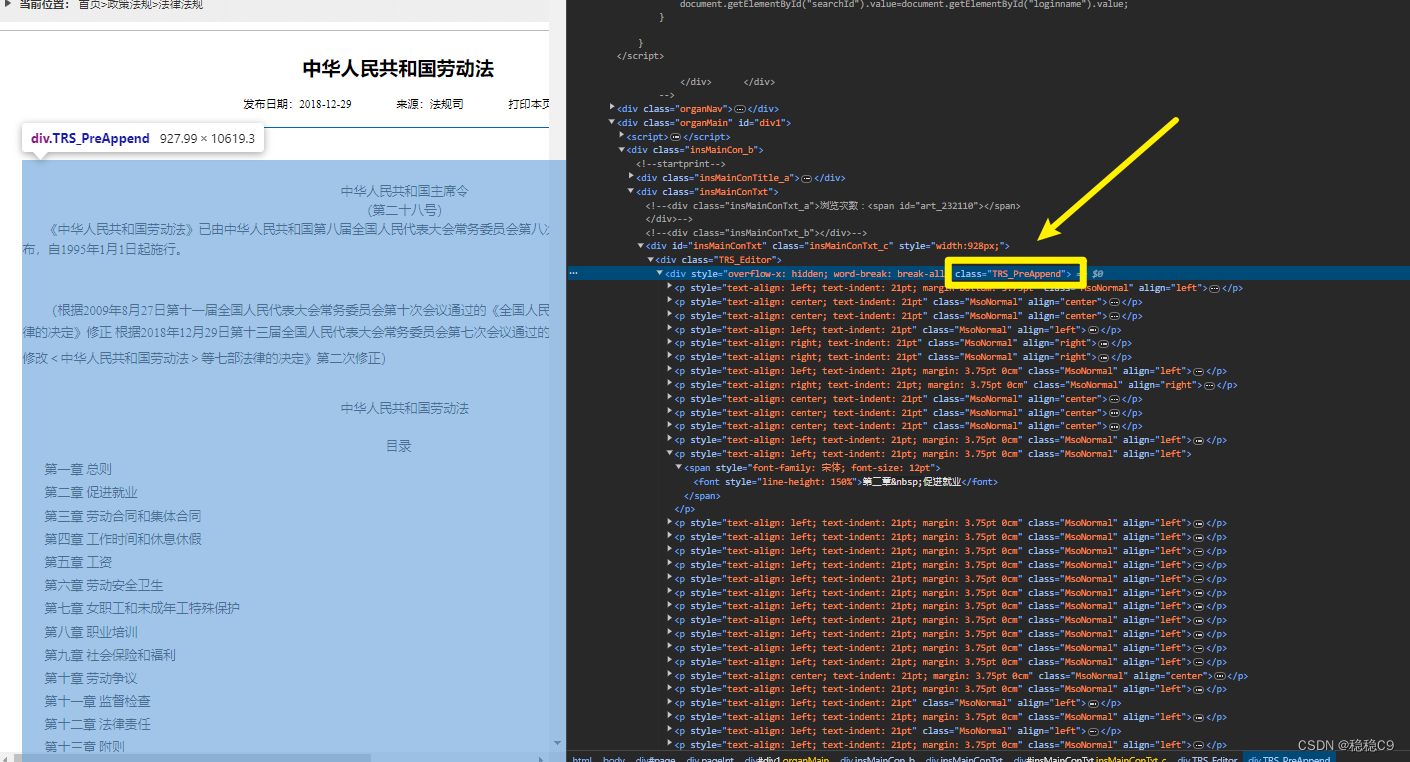Collapse the TRS_Editor div node
Viewport: 1410px width, 762px height.
pyautogui.click(x=650, y=260)
